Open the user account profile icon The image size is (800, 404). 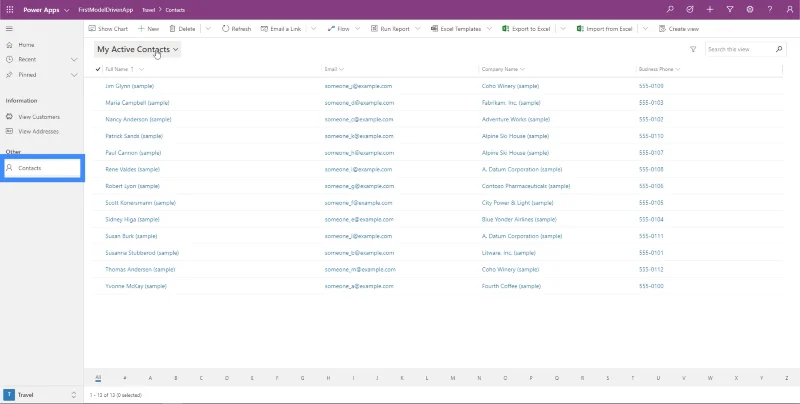point(790,10)
